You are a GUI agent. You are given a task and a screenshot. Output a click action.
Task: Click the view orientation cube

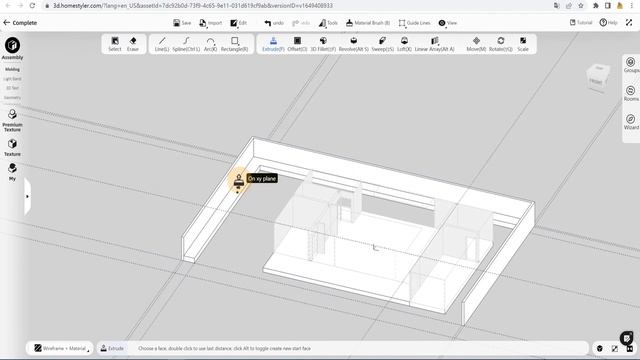(598, 78)
